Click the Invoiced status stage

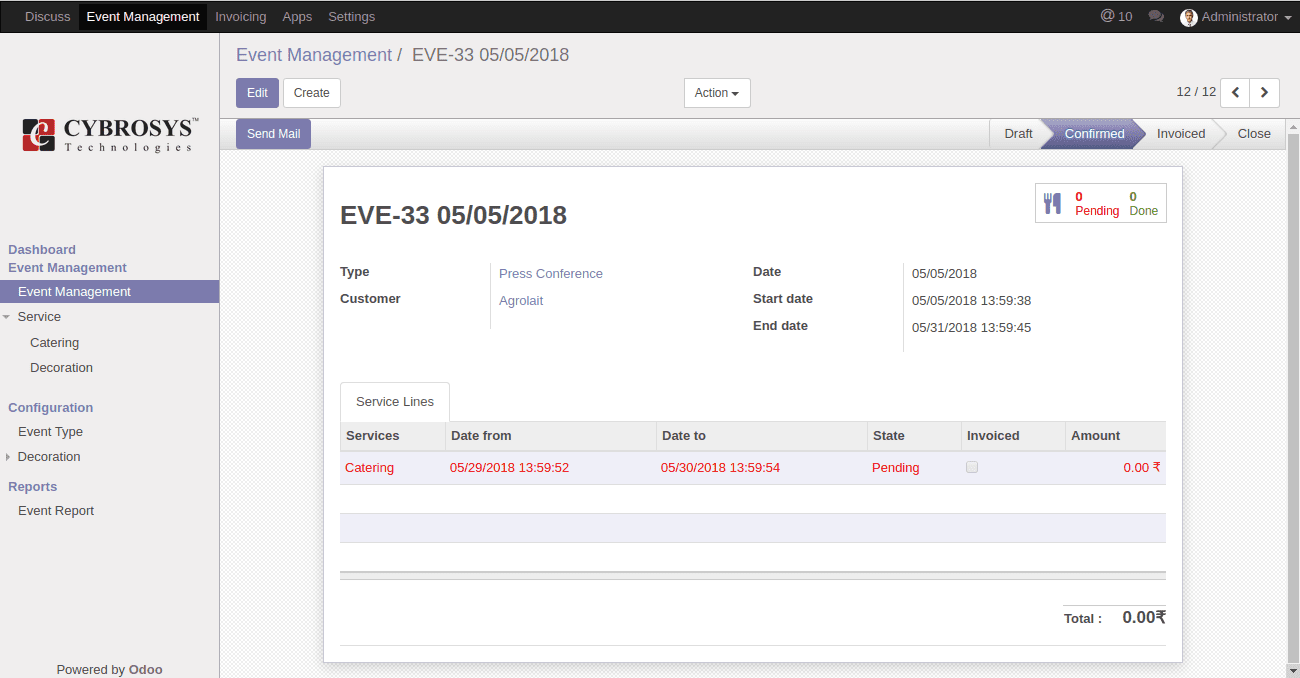point(1181,134)
